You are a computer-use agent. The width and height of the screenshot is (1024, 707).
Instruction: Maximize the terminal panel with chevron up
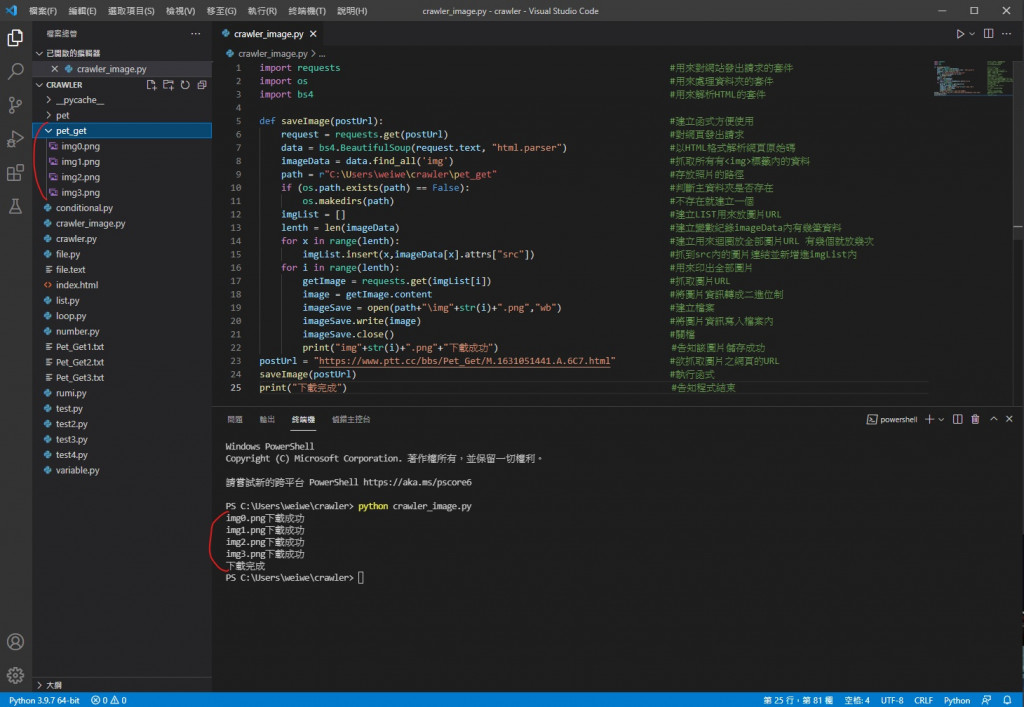coord(993,419)
